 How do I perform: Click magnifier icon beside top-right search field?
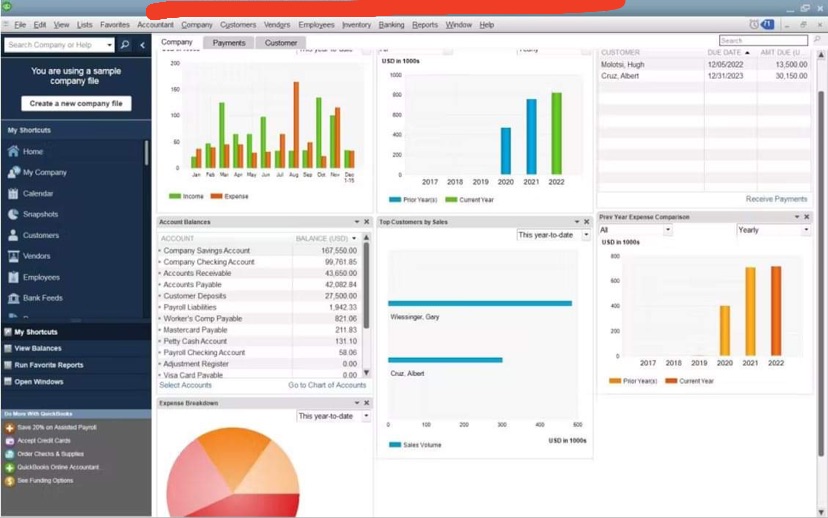(x=817, y=40)
